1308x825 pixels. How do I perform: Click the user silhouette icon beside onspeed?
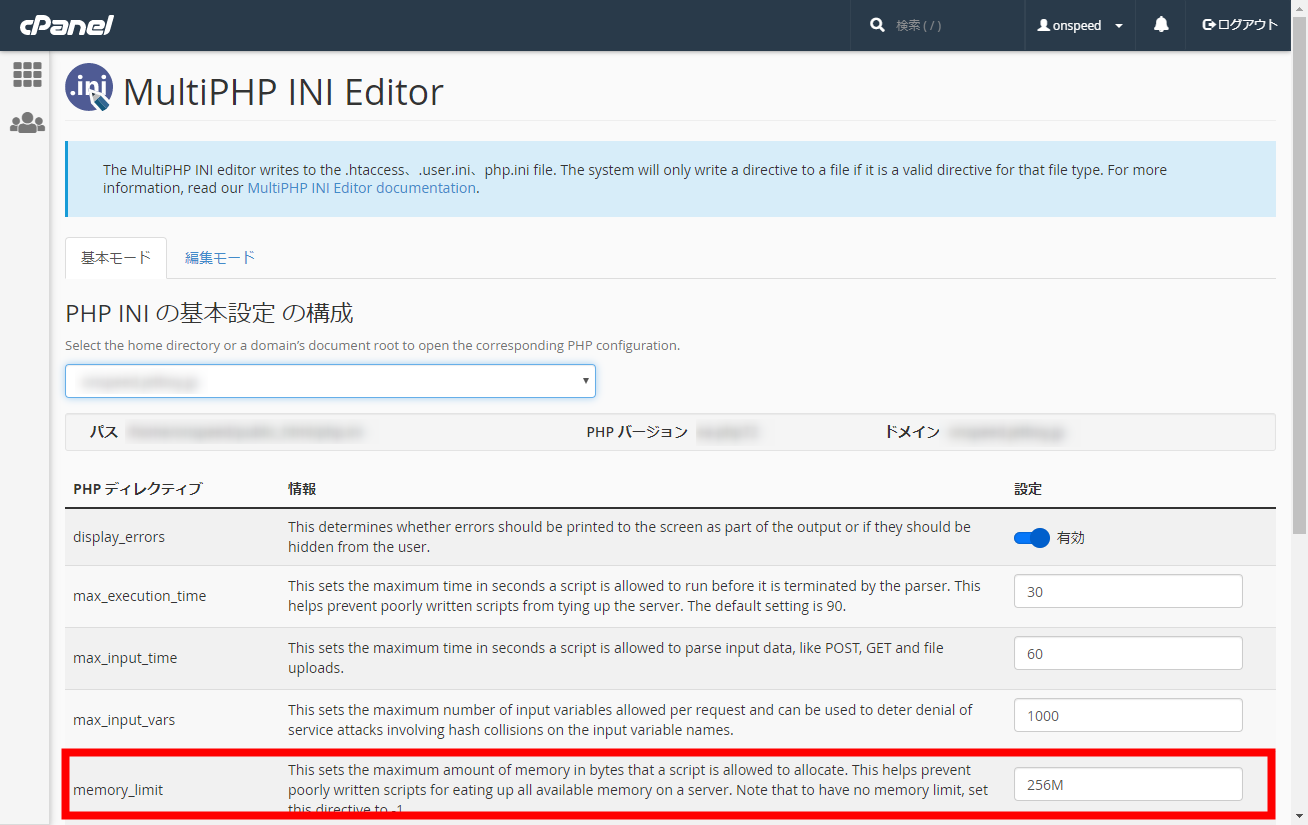[1043, 25]
